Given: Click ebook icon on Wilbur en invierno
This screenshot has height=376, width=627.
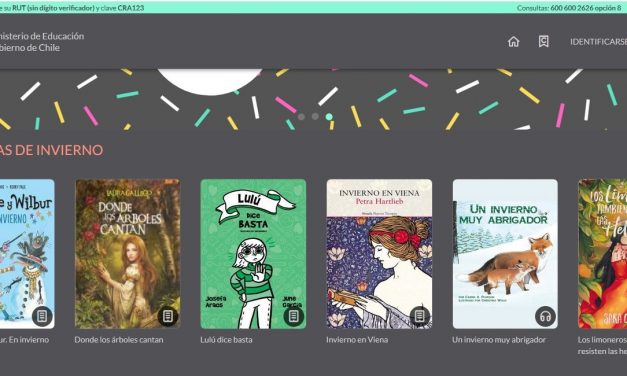Looking at the screenshot, I should click(42, 316).
